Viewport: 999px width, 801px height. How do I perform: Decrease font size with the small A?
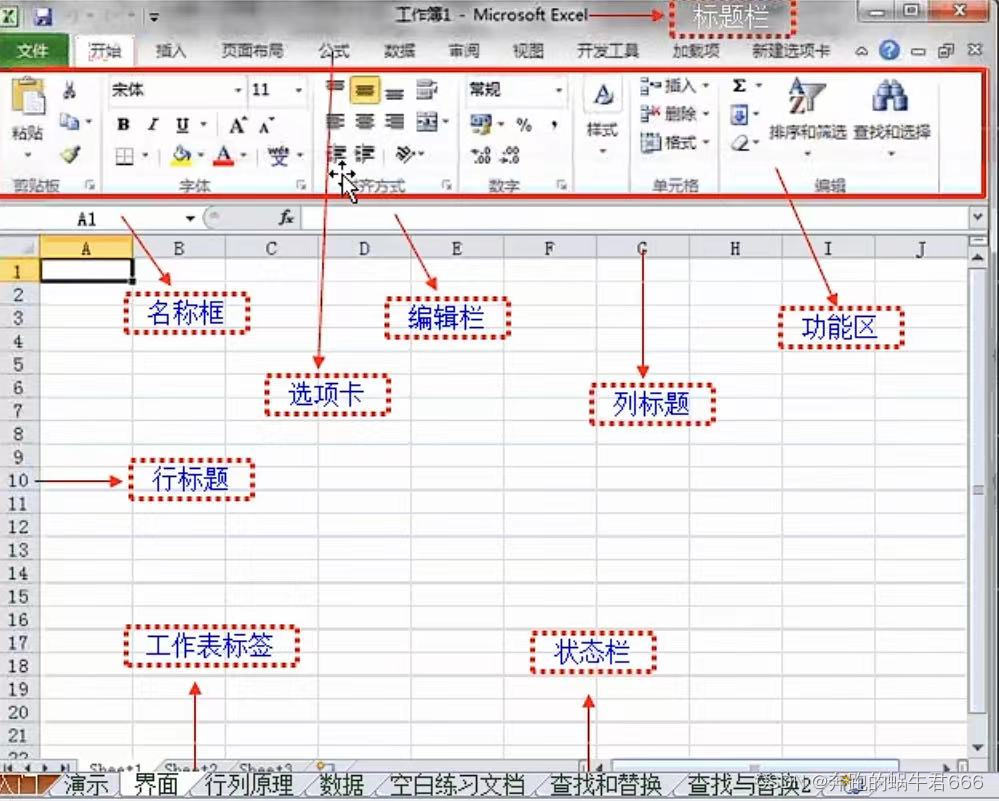point(266,125)
